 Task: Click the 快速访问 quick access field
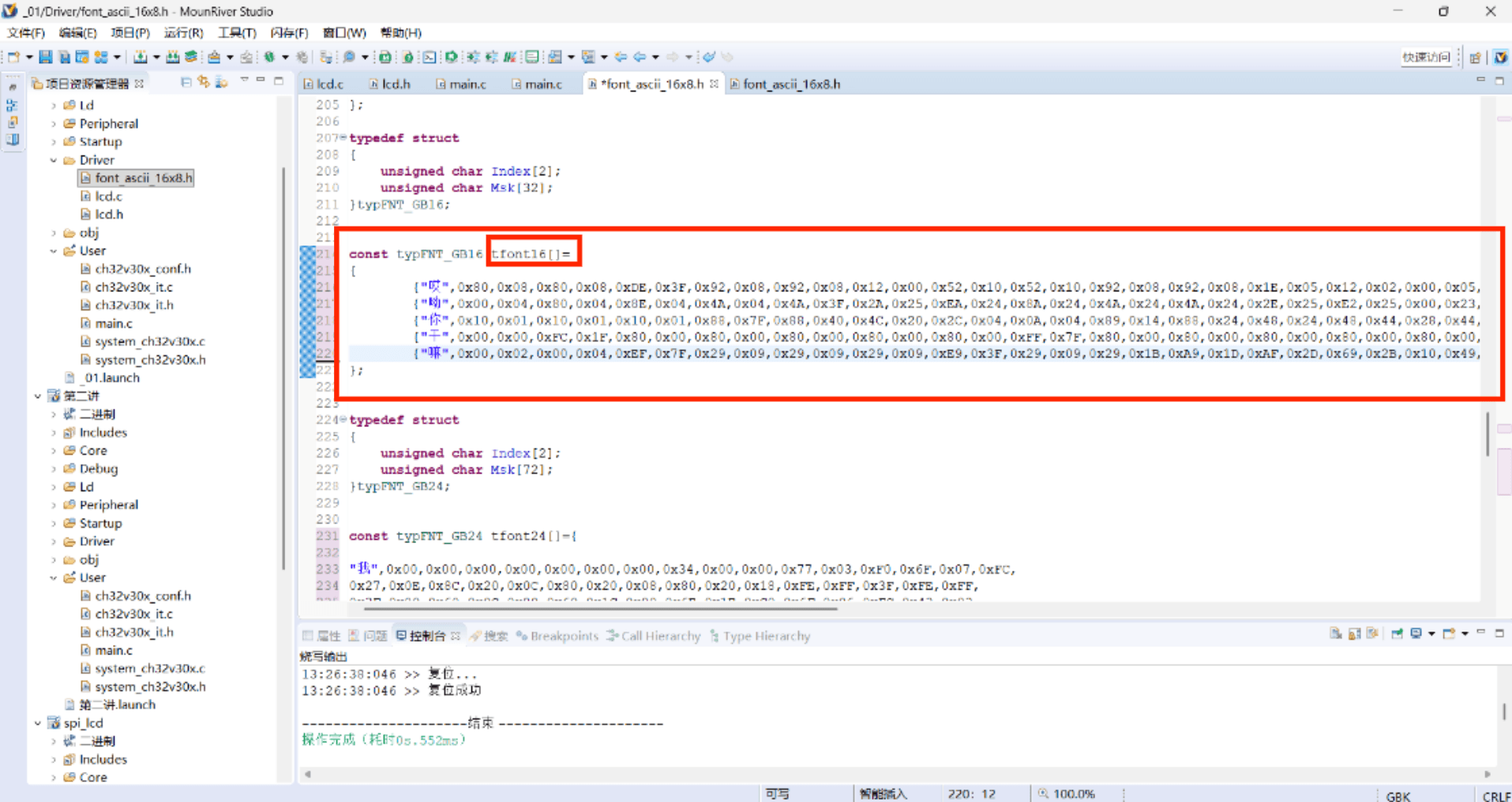[x=1426, y=57]
